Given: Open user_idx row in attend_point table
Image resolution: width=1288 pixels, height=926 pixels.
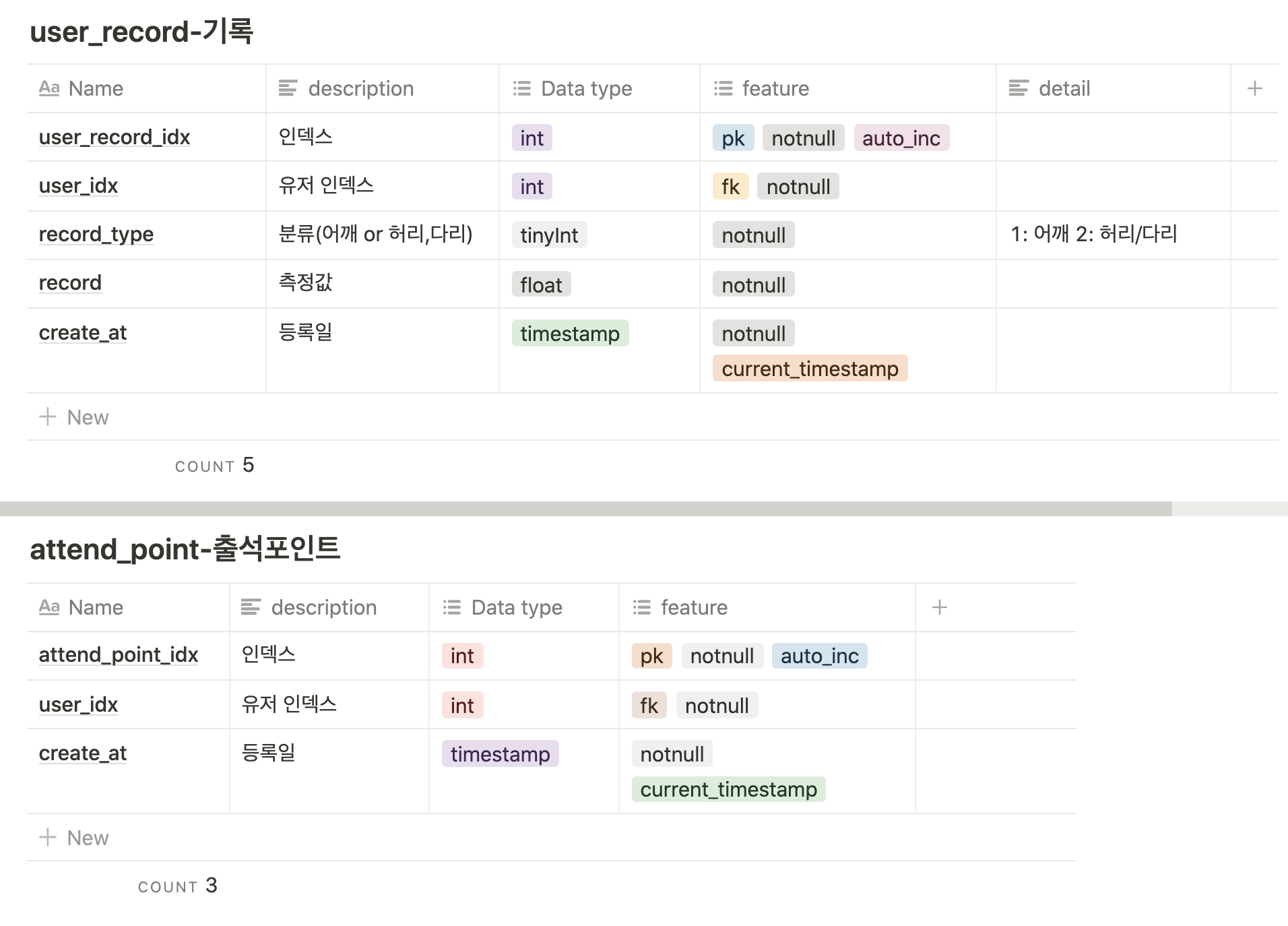Looking at the screenshot, I should point(78,705).
